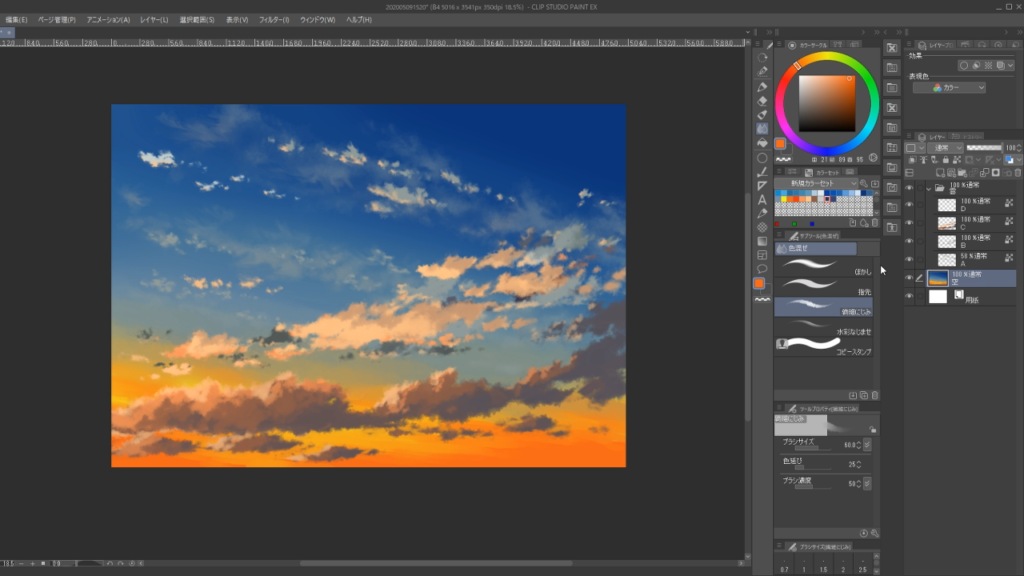This screenshot has width=1024, height=576.
Task: Select the ぼかし blur sub tool
Action: [824, 266]
